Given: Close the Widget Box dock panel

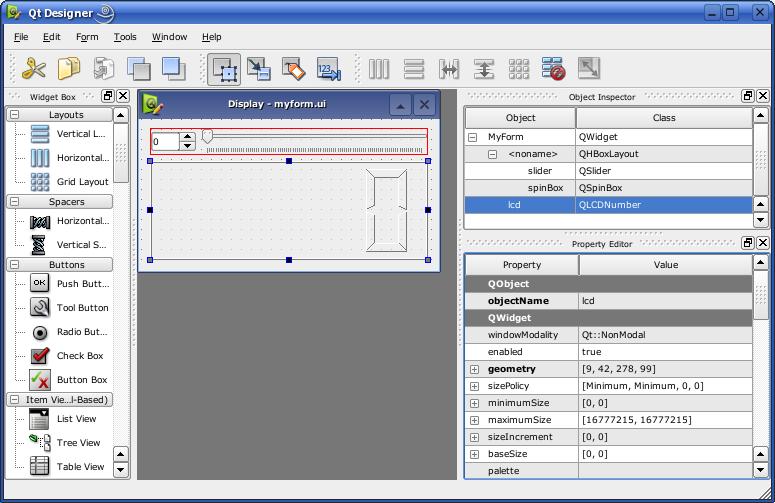Looking at the screenshot, I should (x=123, y=96).
